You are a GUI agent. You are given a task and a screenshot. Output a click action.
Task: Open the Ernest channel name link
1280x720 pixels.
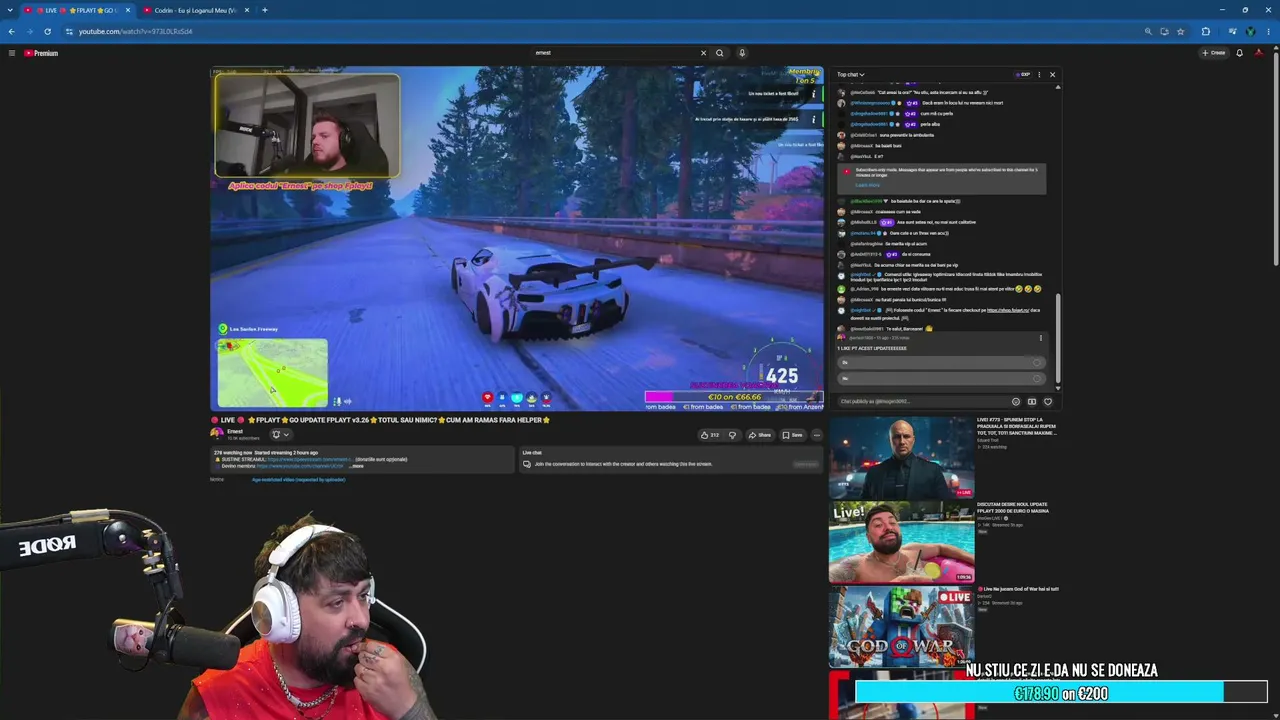tap(235, 431)
